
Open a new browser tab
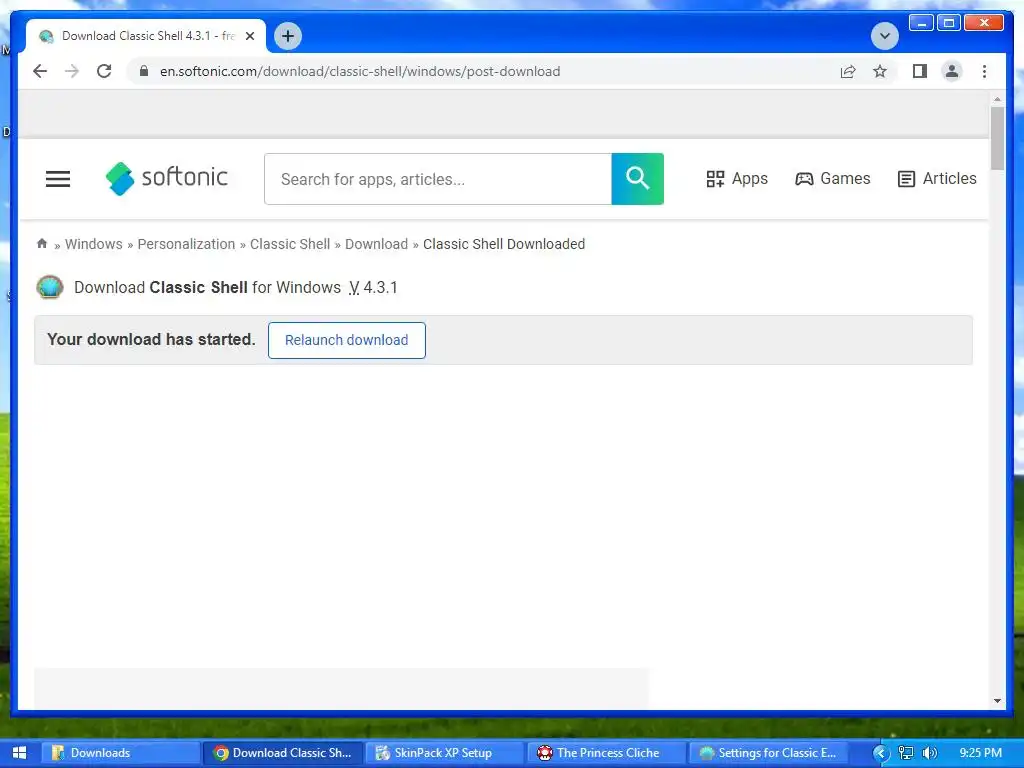[x=287, y=36]
